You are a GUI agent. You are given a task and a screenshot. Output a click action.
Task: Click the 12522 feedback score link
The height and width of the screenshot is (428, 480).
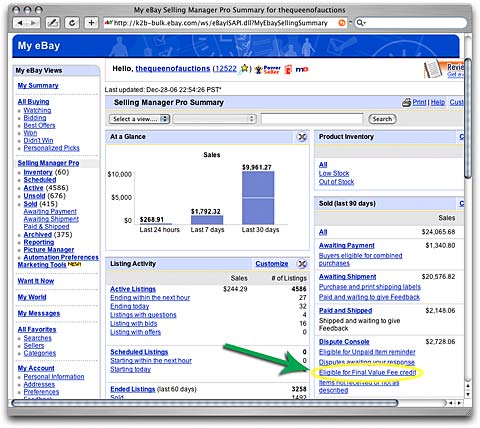(x=226, y=69)
